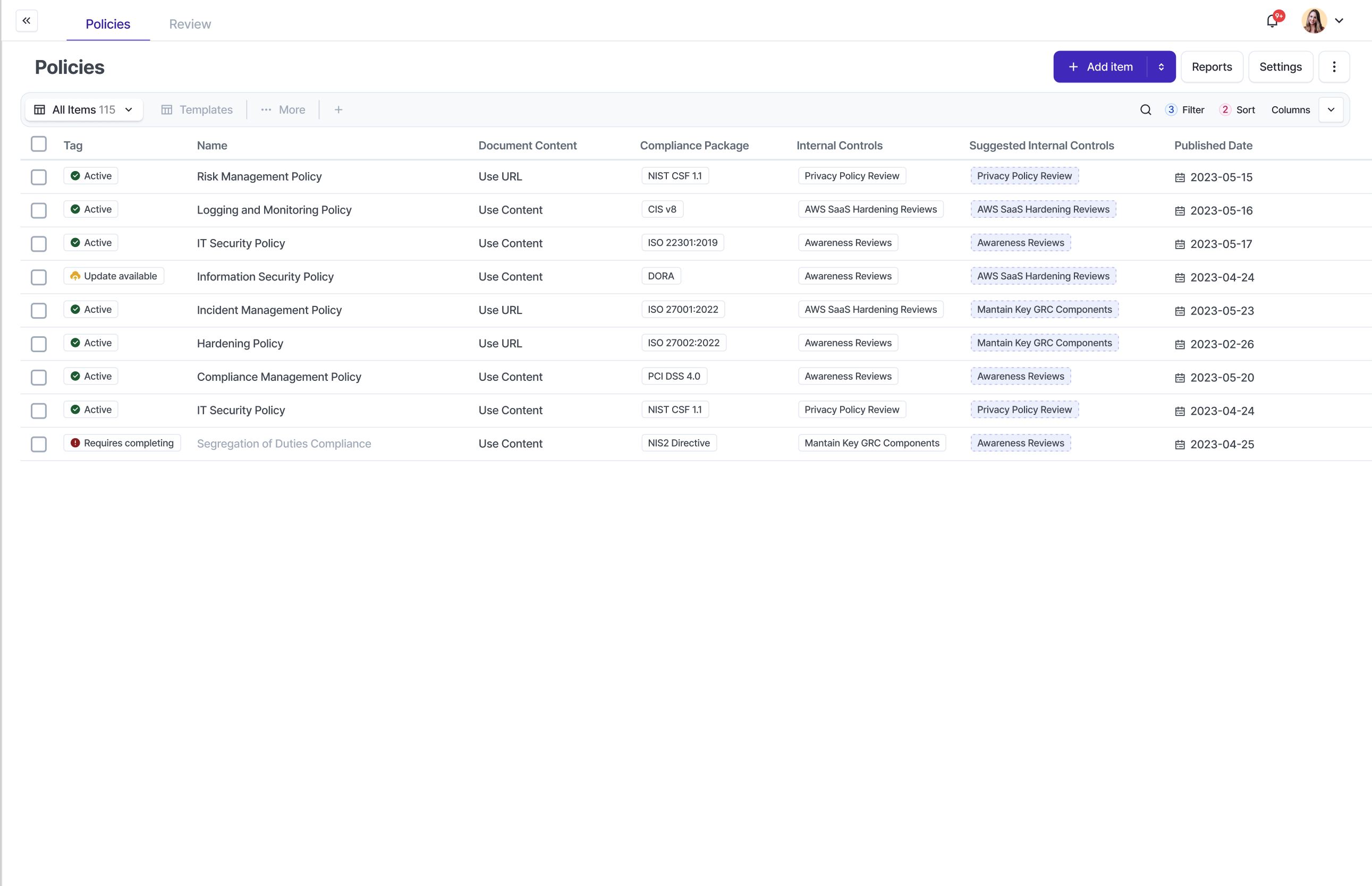Toggle the select-all header checkbox
Viewport: 1372px width, 886px height.
tap(39, 144)
